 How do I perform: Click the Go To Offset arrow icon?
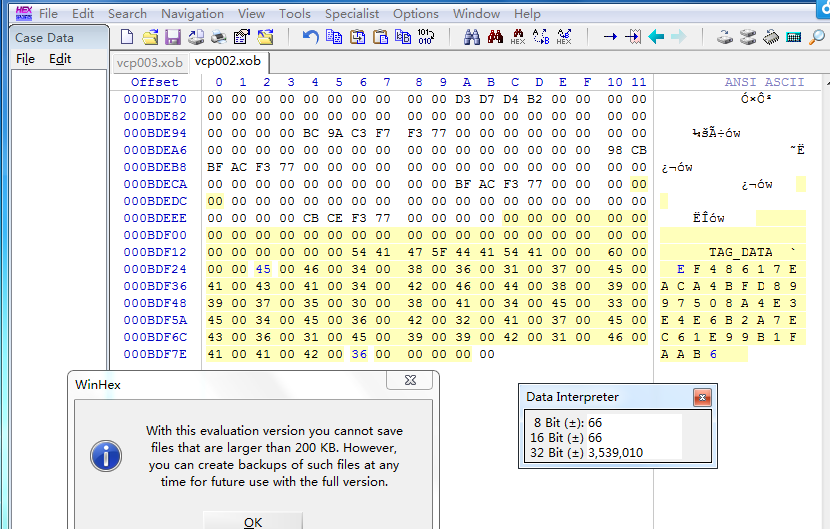coord(610,37)
